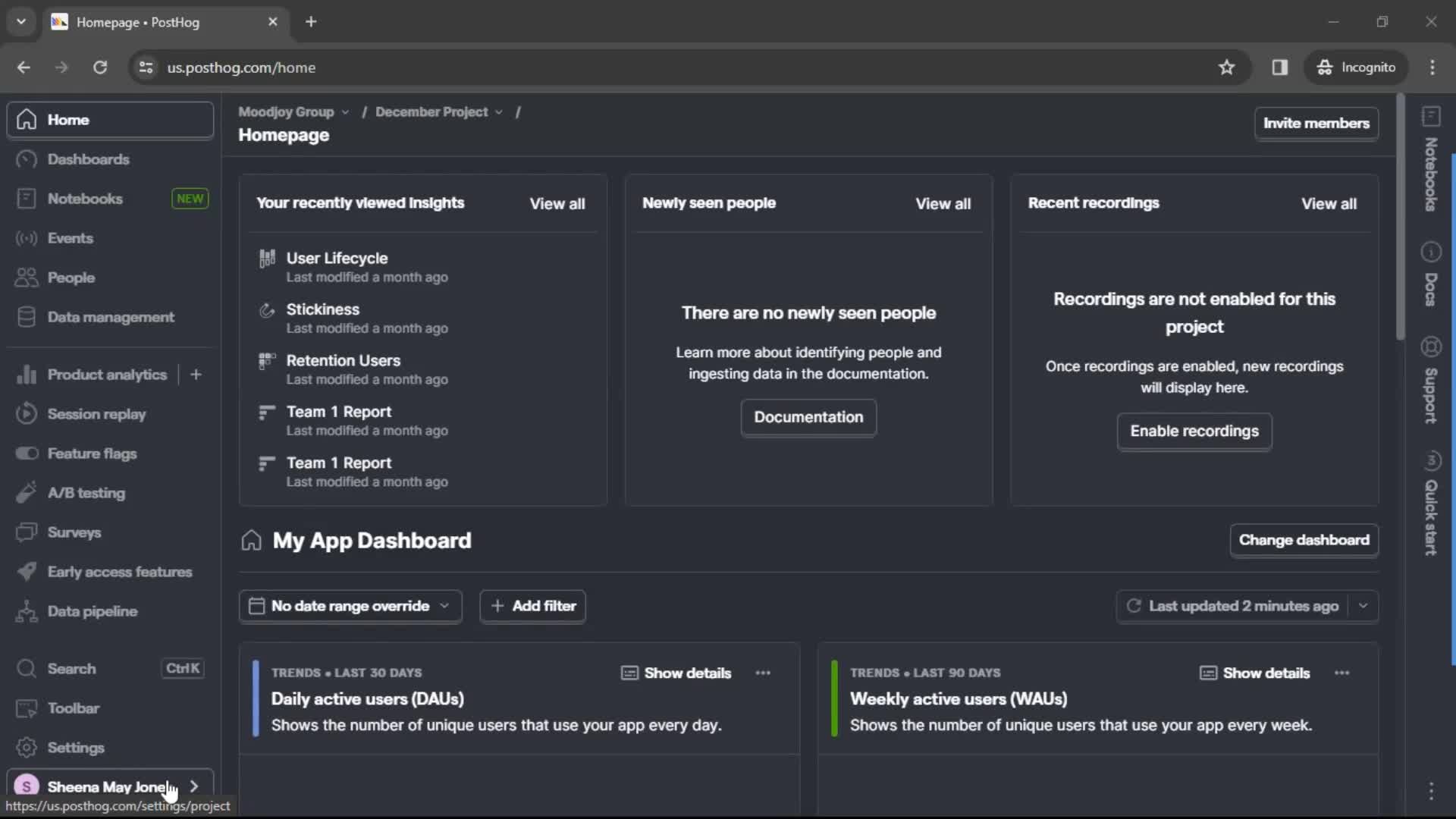Image resolution: width=1456 pixels, height=819 pixels.
Task: Bookmark this page with the star icon
Action: coord(1226,67)
